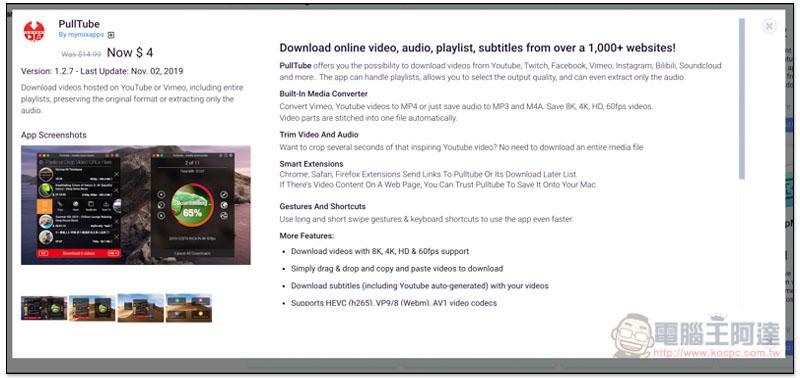Click the Now $ 4 price

pos(130,53)
